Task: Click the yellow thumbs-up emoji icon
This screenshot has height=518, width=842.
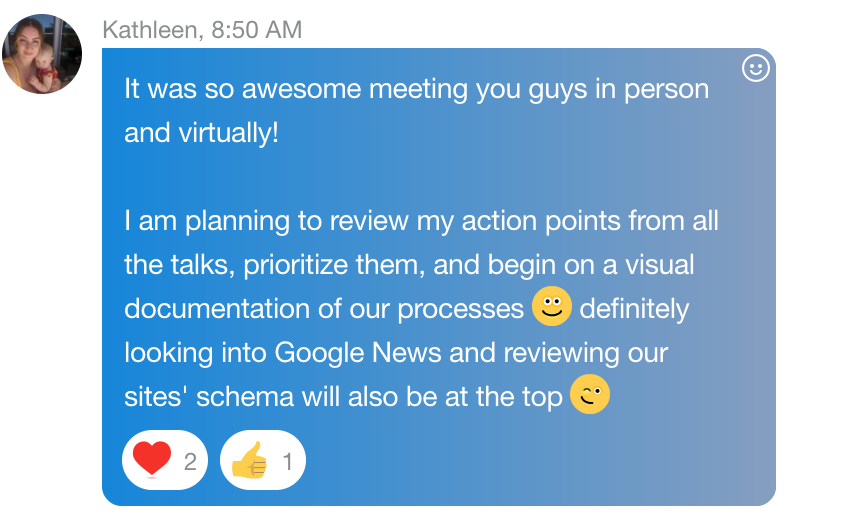Action: click(x=250, y=460)
